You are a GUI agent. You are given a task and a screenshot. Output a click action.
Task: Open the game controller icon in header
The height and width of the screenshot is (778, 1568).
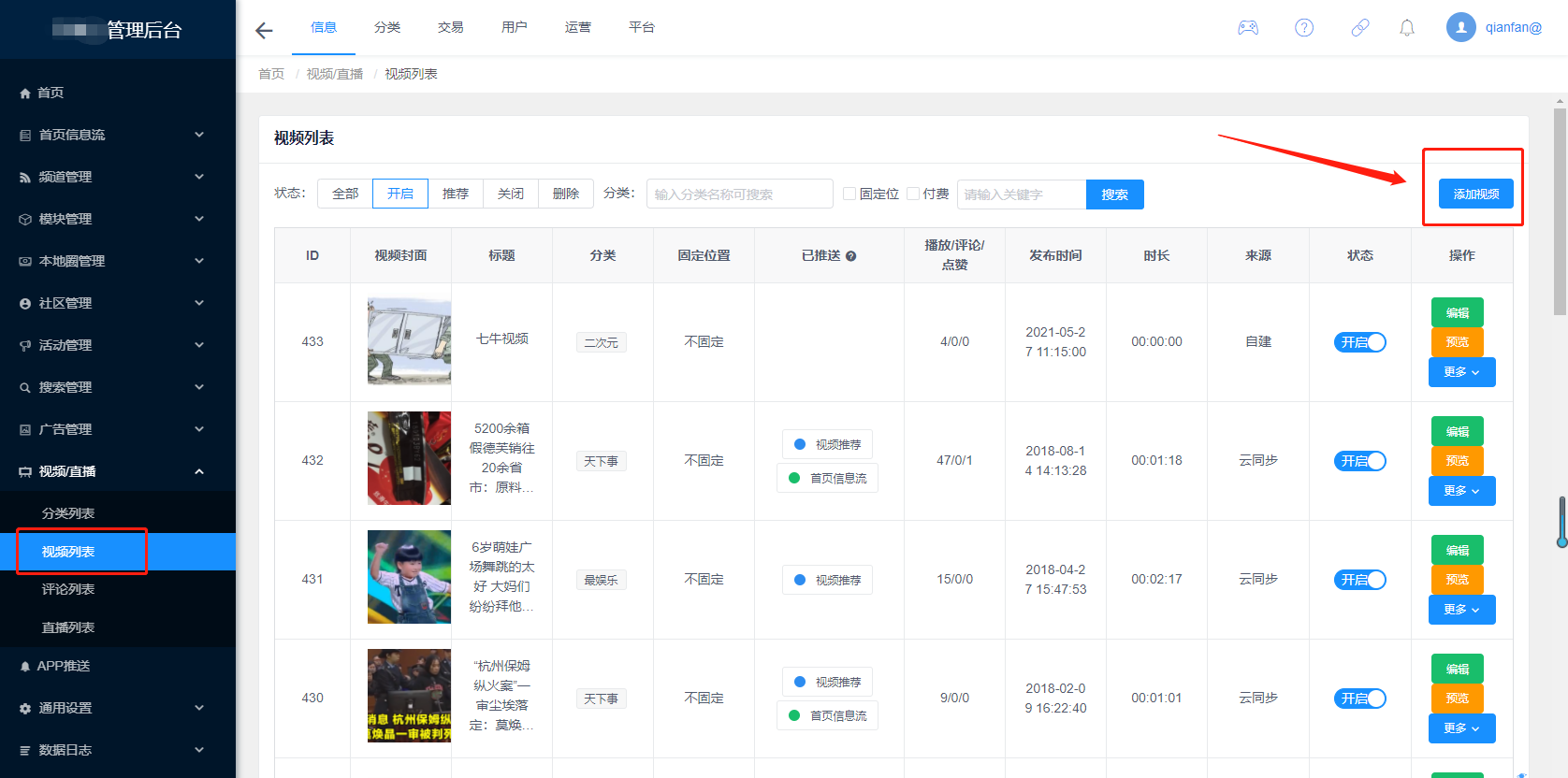coord(1248,28)
